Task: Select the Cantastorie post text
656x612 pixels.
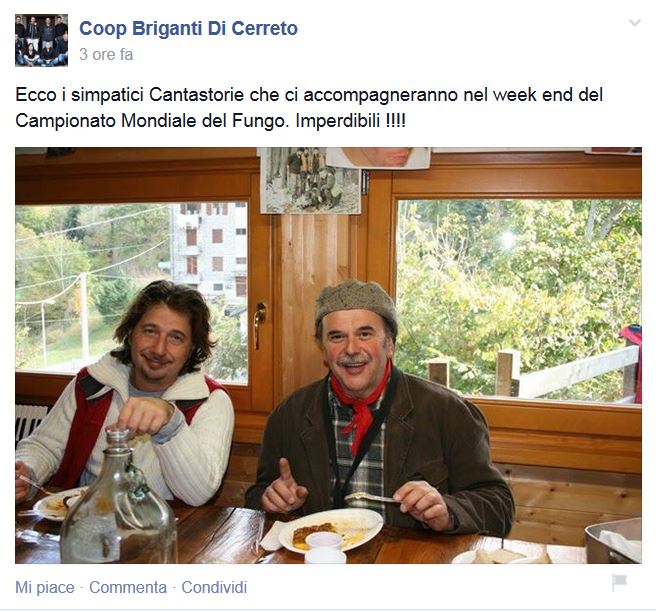Action: pyautogui.click(x=309, y=108)
